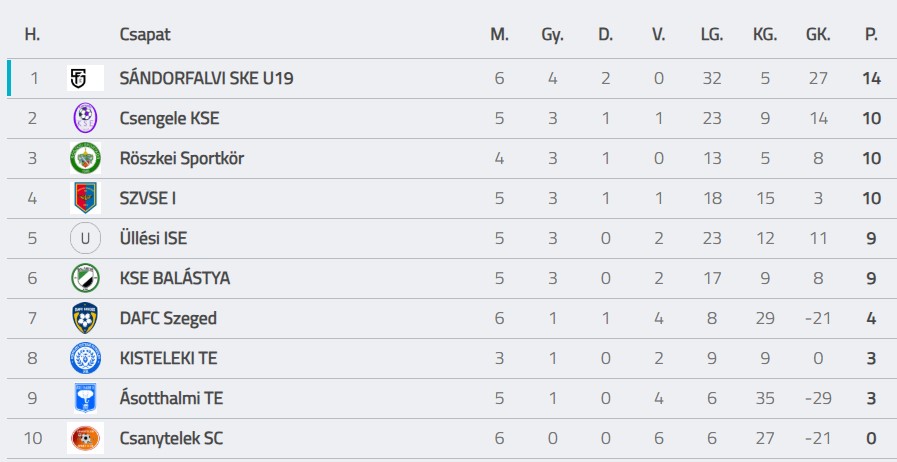Click the LG. goals scored header

pos(712,34)
